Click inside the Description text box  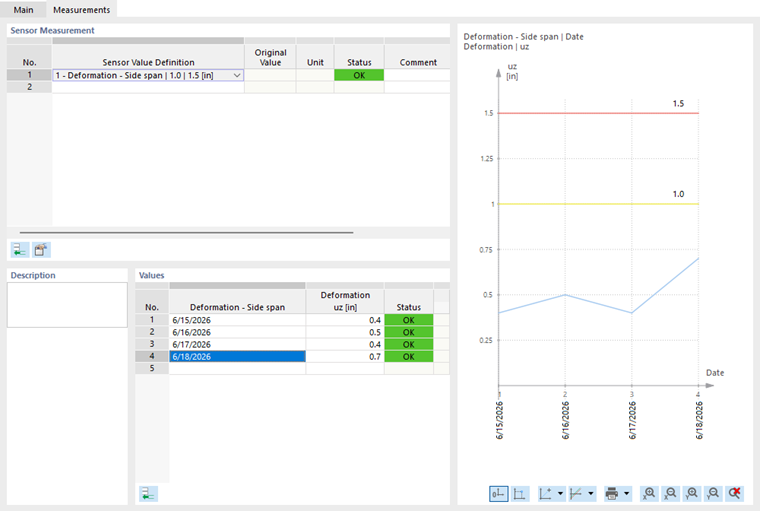pos(67,305)
